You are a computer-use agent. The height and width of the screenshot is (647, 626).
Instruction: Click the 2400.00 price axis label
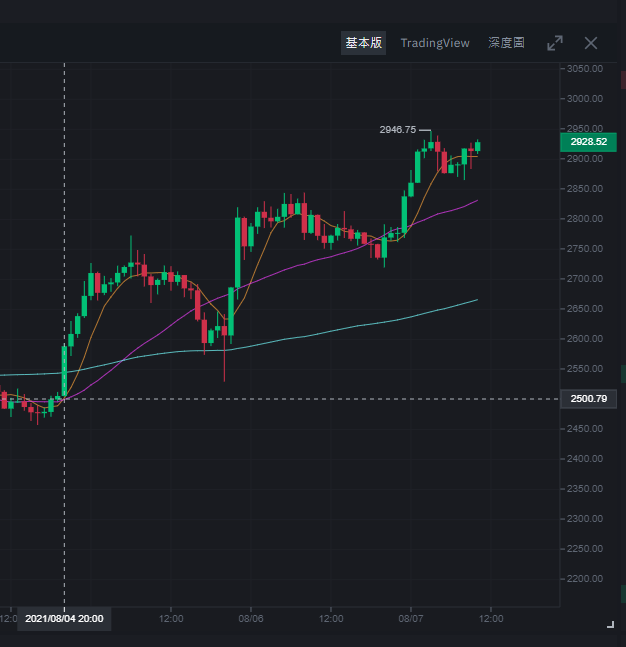pos(585,458)
